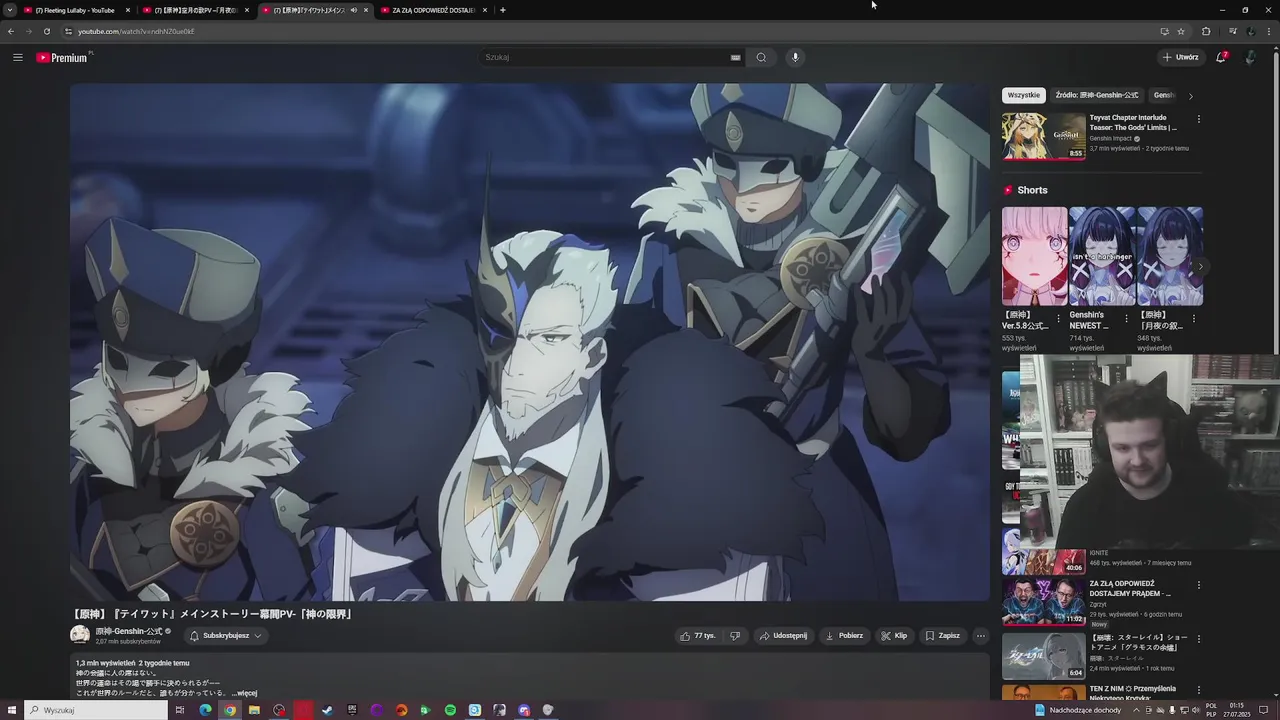Screen dimensions: 1280x720
Task: Expand description with ...więcej
Action: tap(245, 693)
